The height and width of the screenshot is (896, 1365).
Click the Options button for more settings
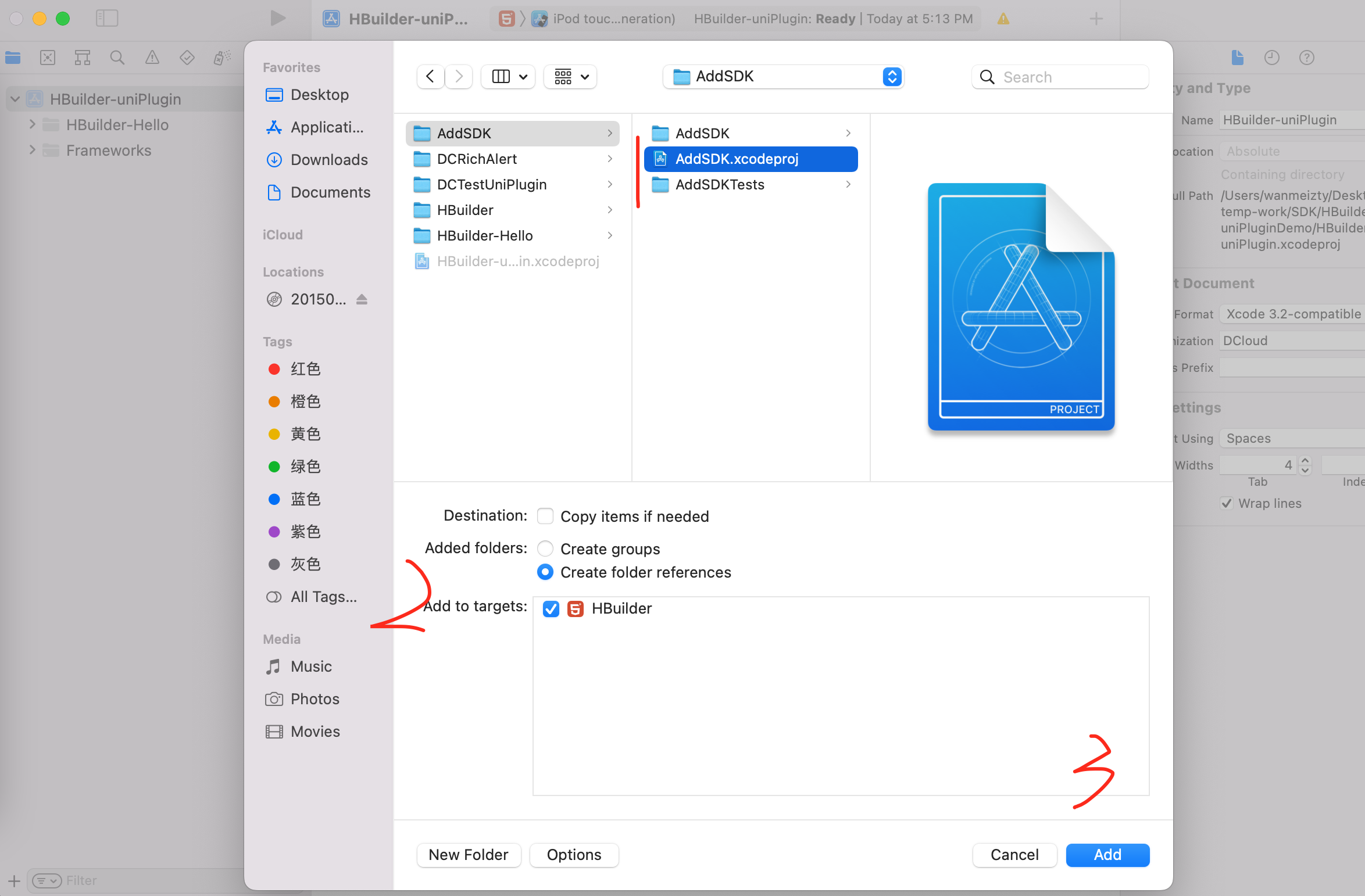tap(574, 853)
